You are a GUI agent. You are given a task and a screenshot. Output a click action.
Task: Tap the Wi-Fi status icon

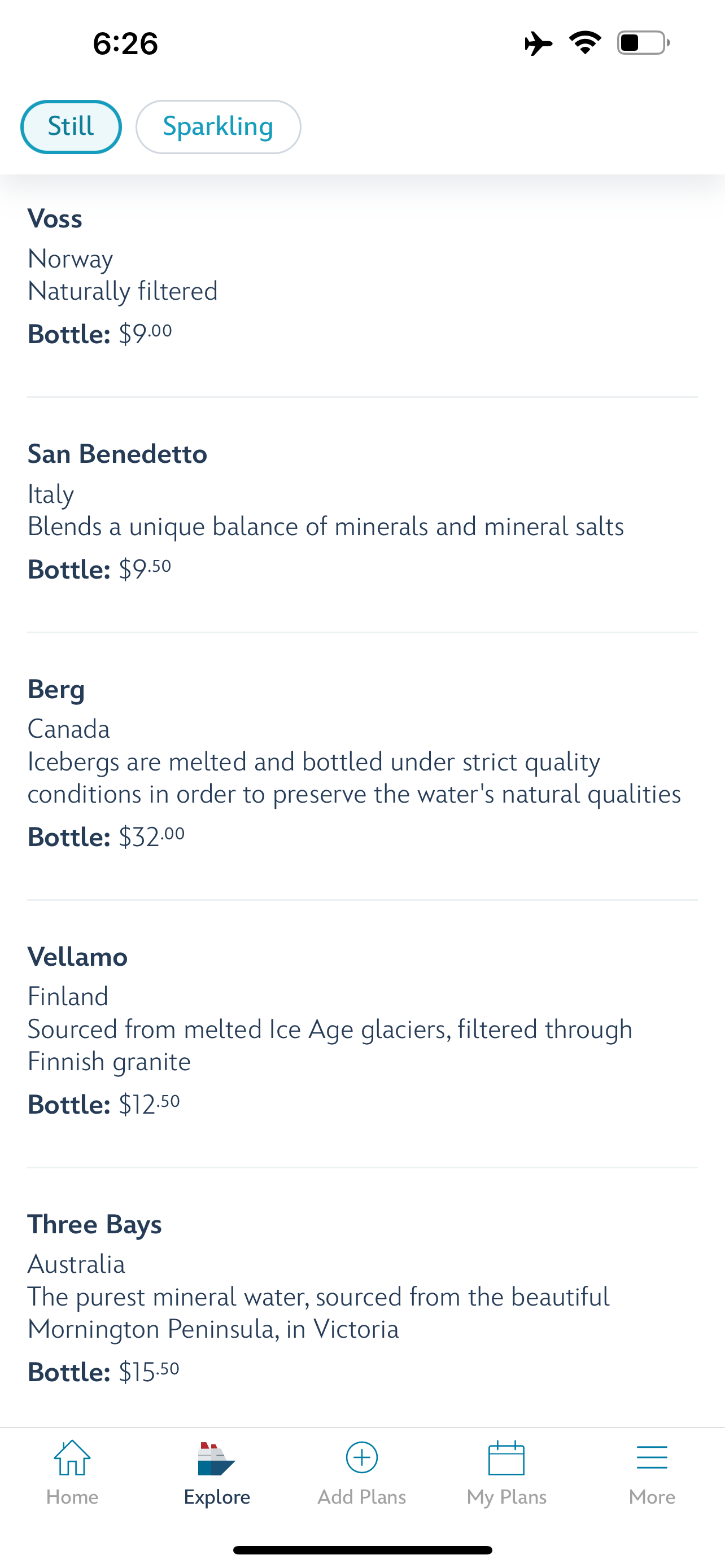585,42
